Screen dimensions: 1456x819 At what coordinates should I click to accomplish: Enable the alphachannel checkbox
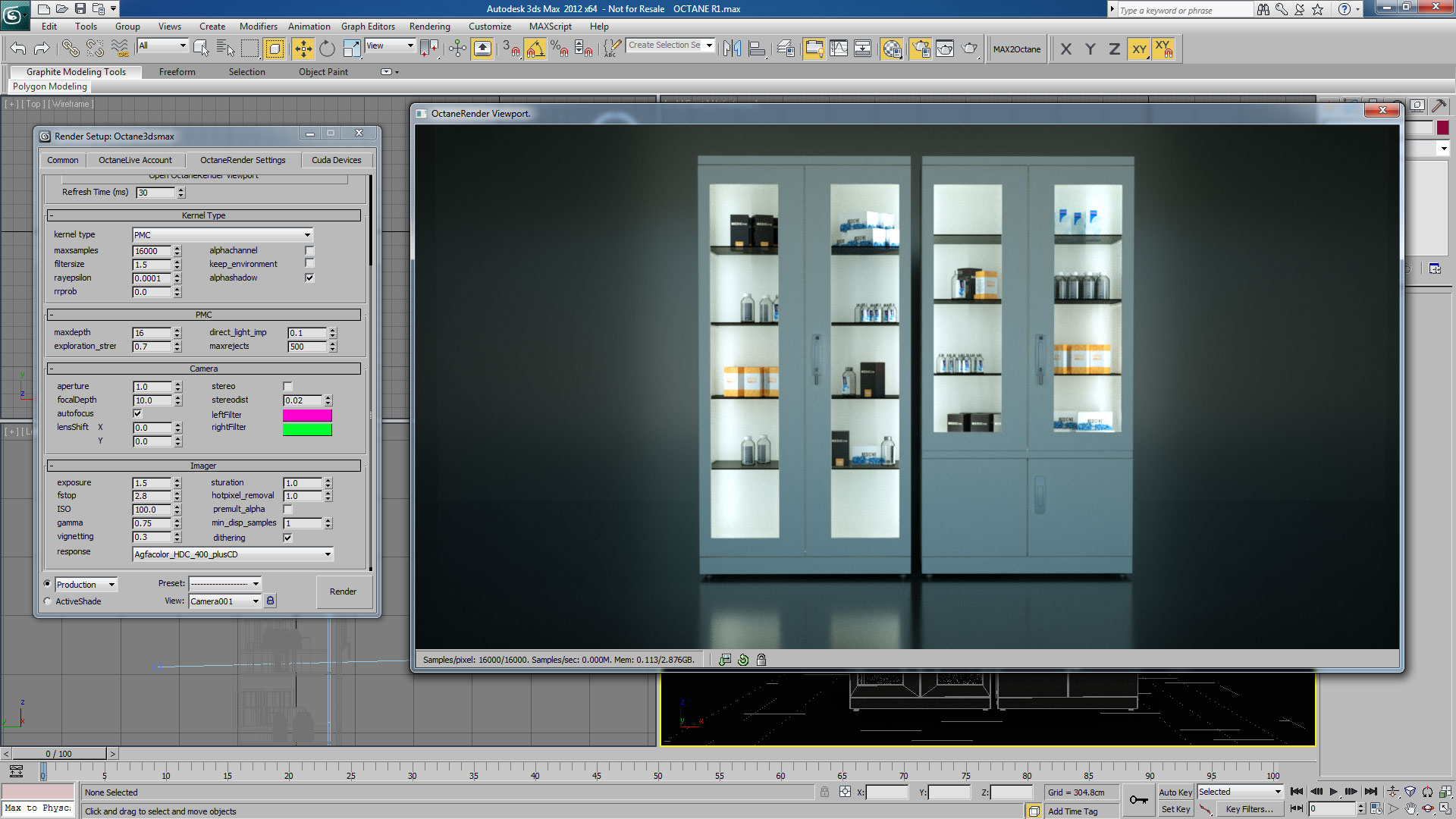click(x=309, y=250)
